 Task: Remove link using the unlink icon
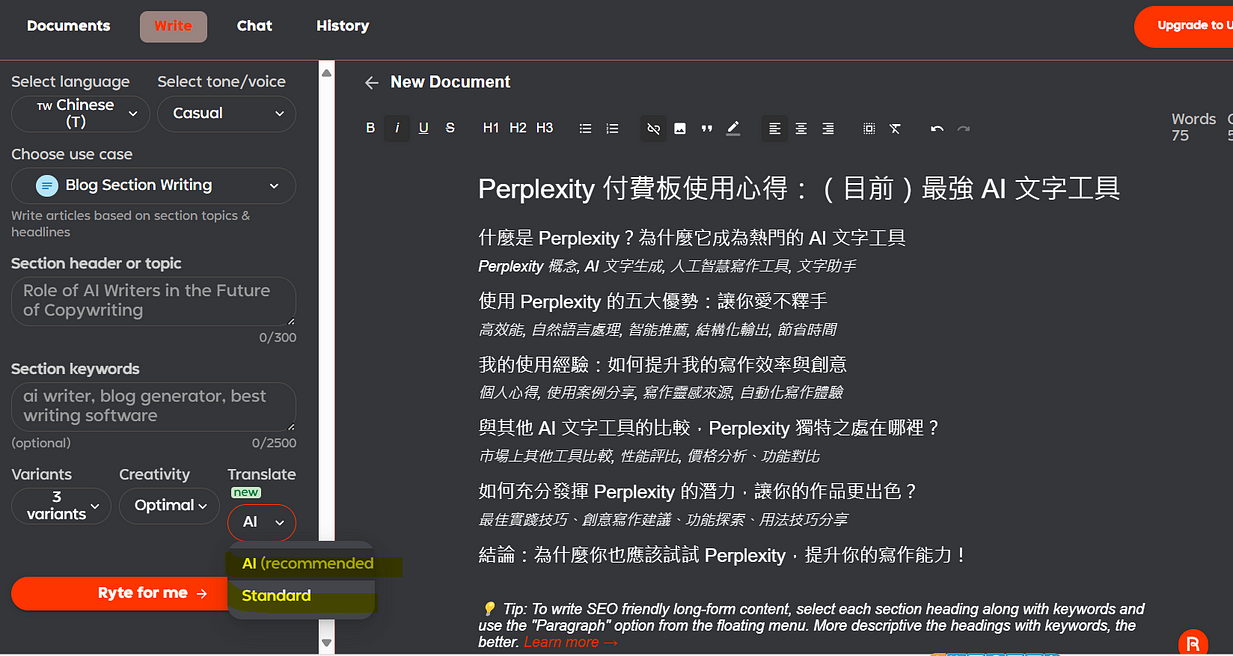(653, 128)
